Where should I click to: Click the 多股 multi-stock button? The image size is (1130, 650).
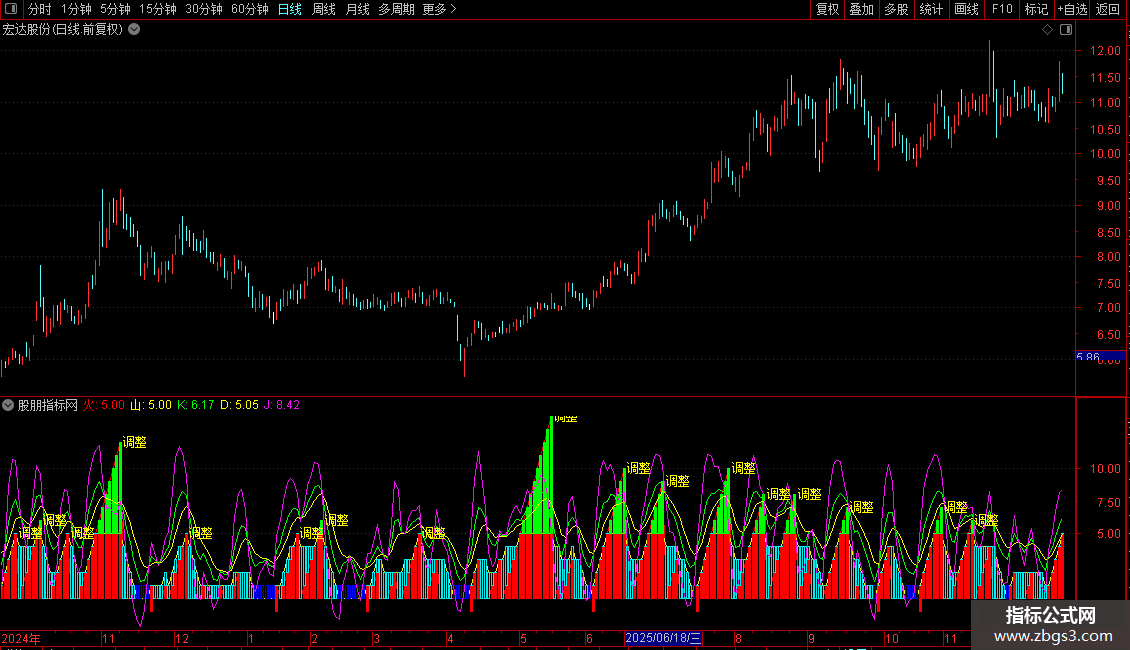click(x=897, y=9)
